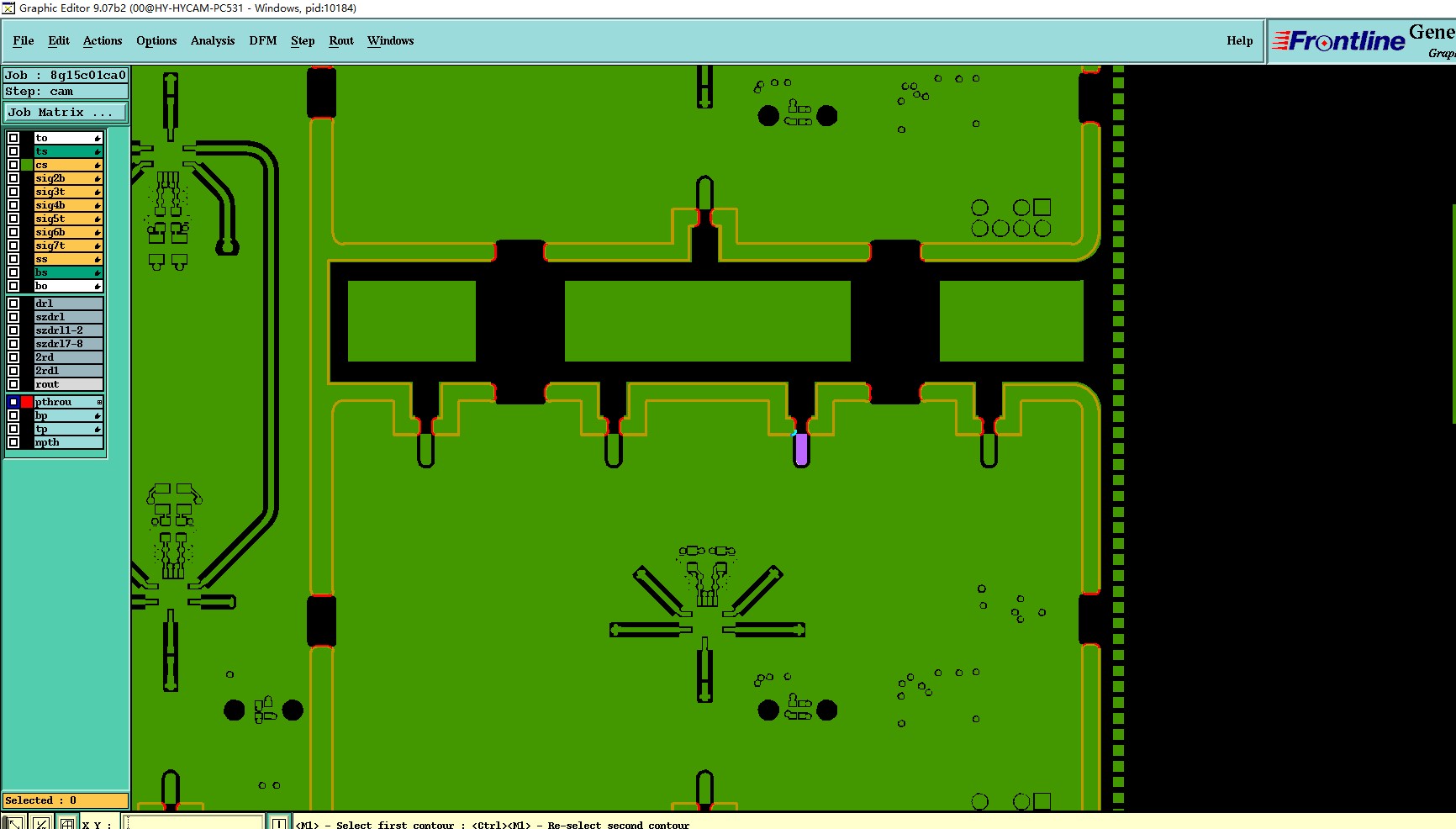The width and height of the screenshot is (1456, 829).
Task: Click the 'Job : 8g15c01ca0' label
Action: click(66, 75)
